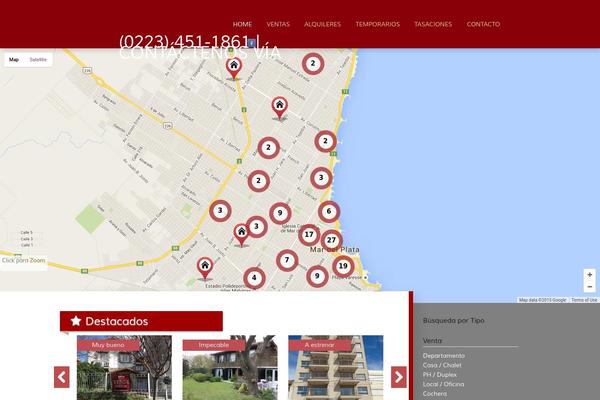This screenshot has height=400, width=600.
Task: Click the northernmost cluster marker labeled 2
Action: 313,64
